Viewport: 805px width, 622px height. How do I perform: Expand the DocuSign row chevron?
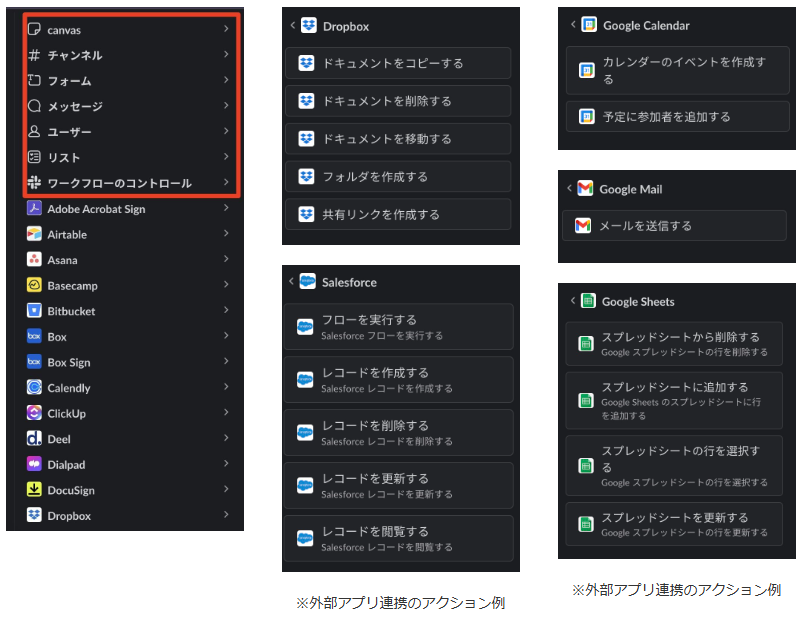click(x=226, y=489)
